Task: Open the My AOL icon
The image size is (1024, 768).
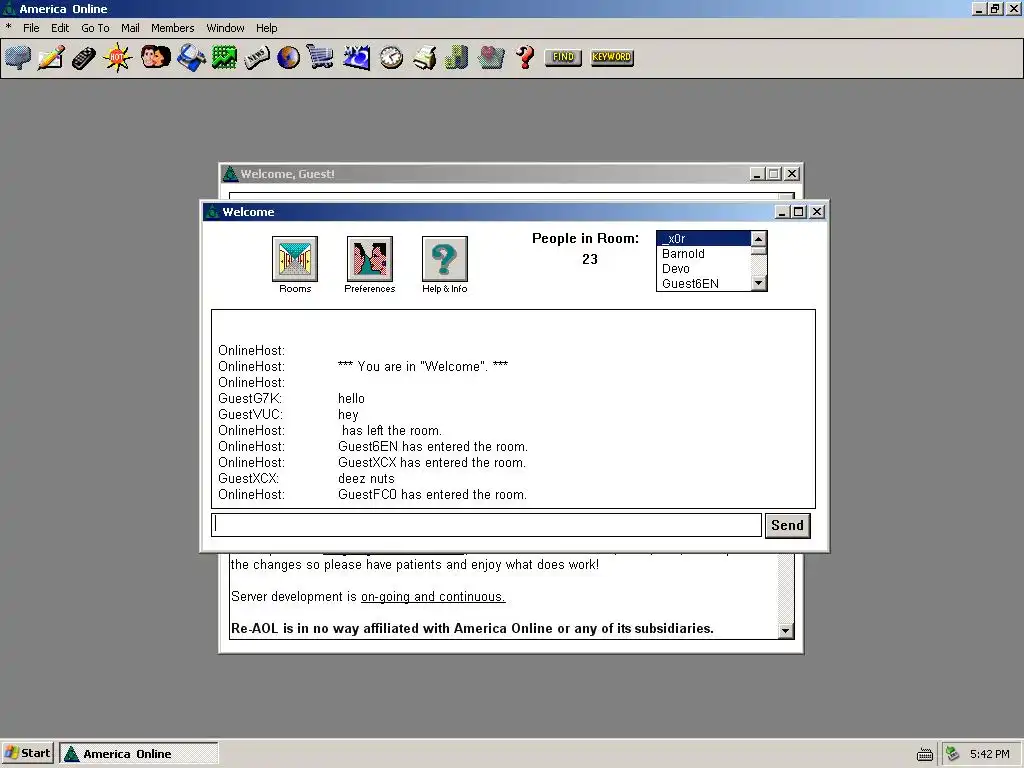Action: pos(357,57)
